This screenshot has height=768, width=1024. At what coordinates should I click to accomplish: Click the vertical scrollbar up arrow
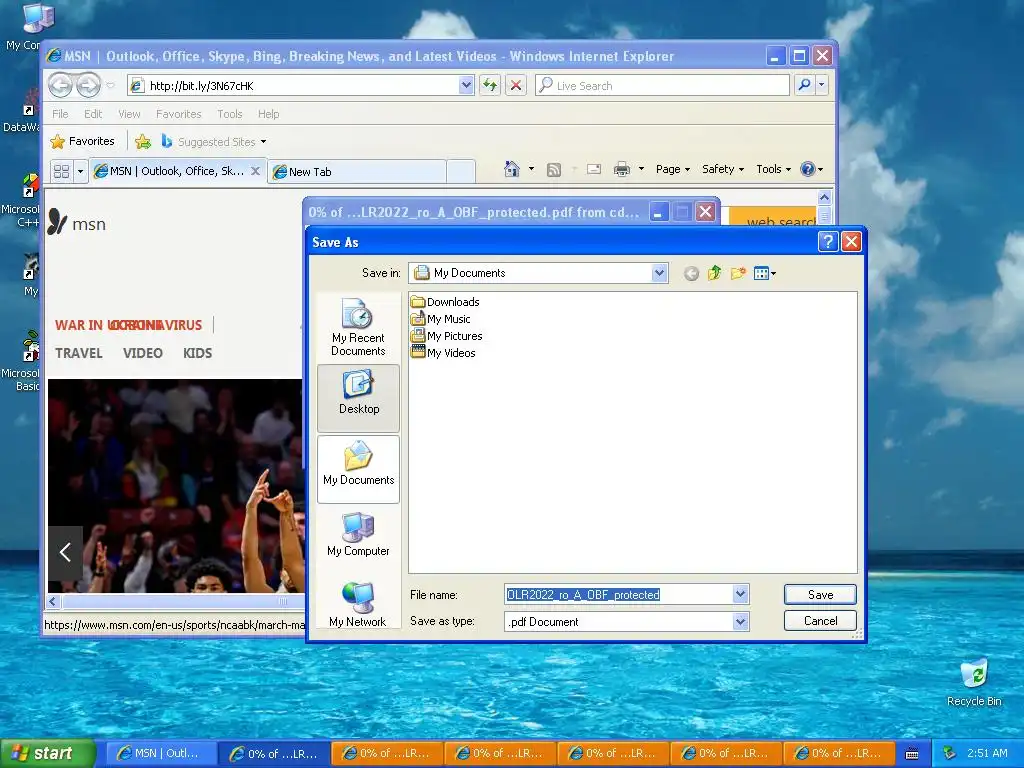(824, 197)
